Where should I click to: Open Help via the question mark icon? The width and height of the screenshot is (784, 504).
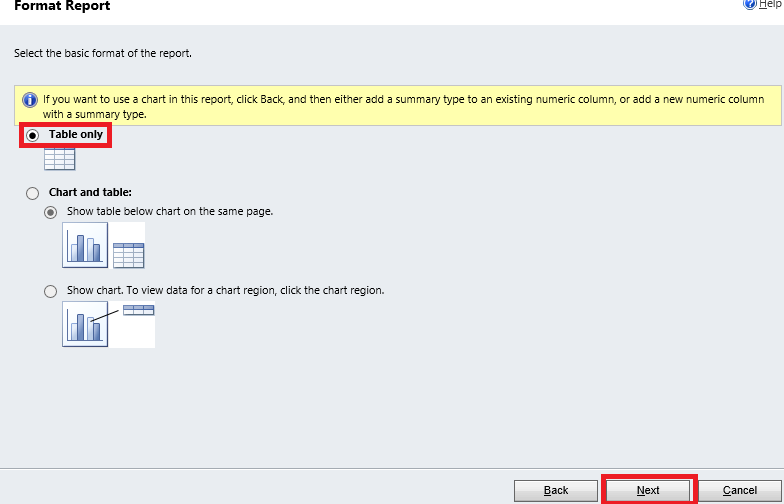pos(750,4)
